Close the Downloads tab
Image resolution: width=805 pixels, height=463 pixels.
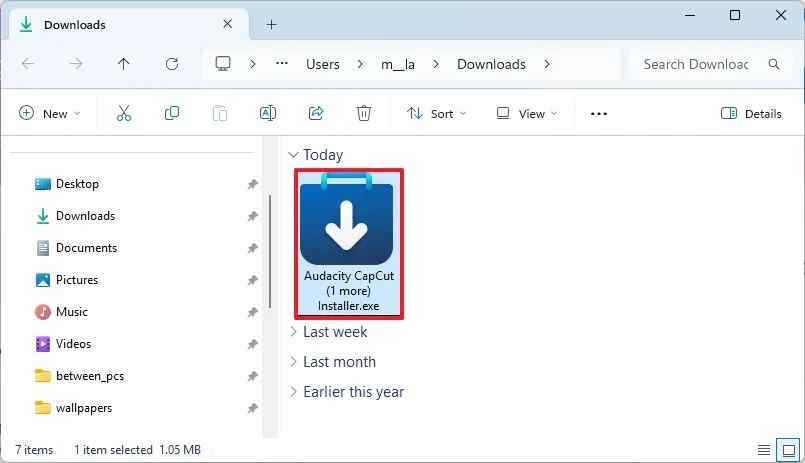click(227, 24)
